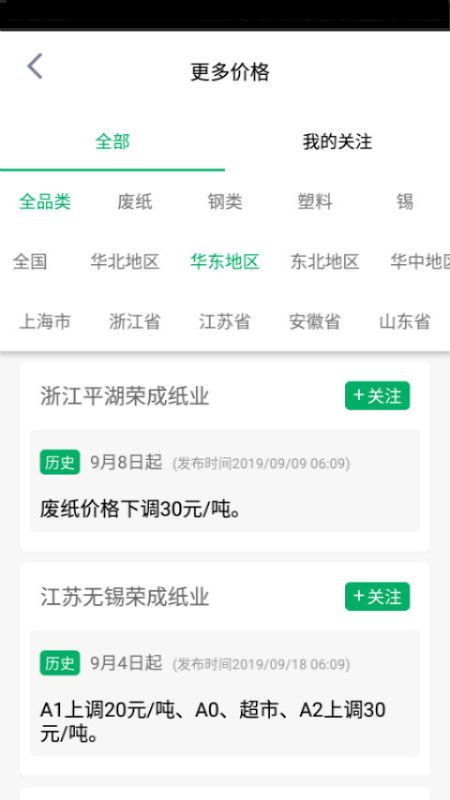Open 历史 tag in 江苏无锡荣成纸业 card
The width and height of the screenshot is (450, 800).
click(x=60, y=663)
